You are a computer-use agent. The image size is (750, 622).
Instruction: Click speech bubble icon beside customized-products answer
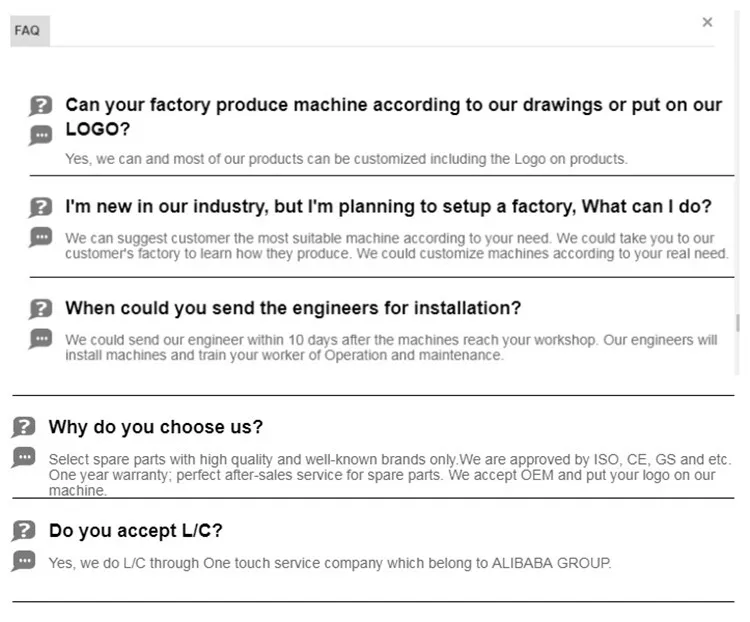pos(40,135)
